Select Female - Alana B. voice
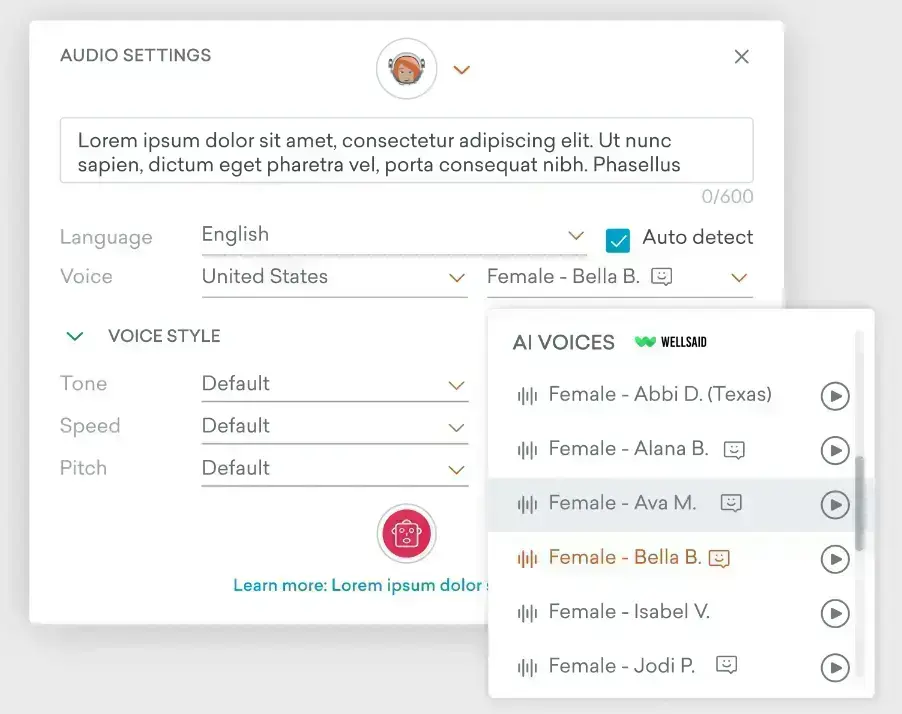Image resolution: width=902 pixels, height=714 pixels. tap(628, 448)
